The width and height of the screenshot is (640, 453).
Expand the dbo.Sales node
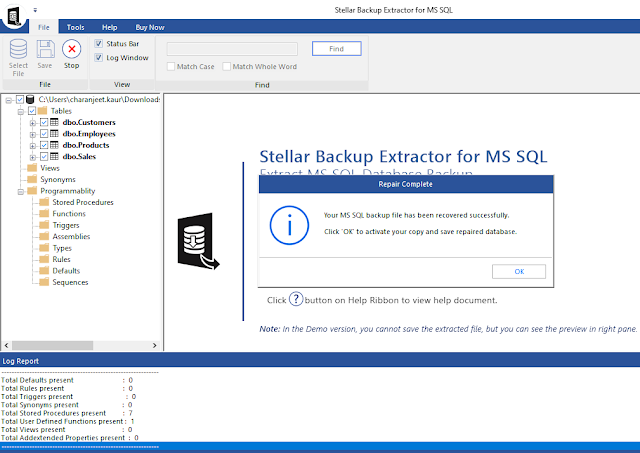pos(33,157)
